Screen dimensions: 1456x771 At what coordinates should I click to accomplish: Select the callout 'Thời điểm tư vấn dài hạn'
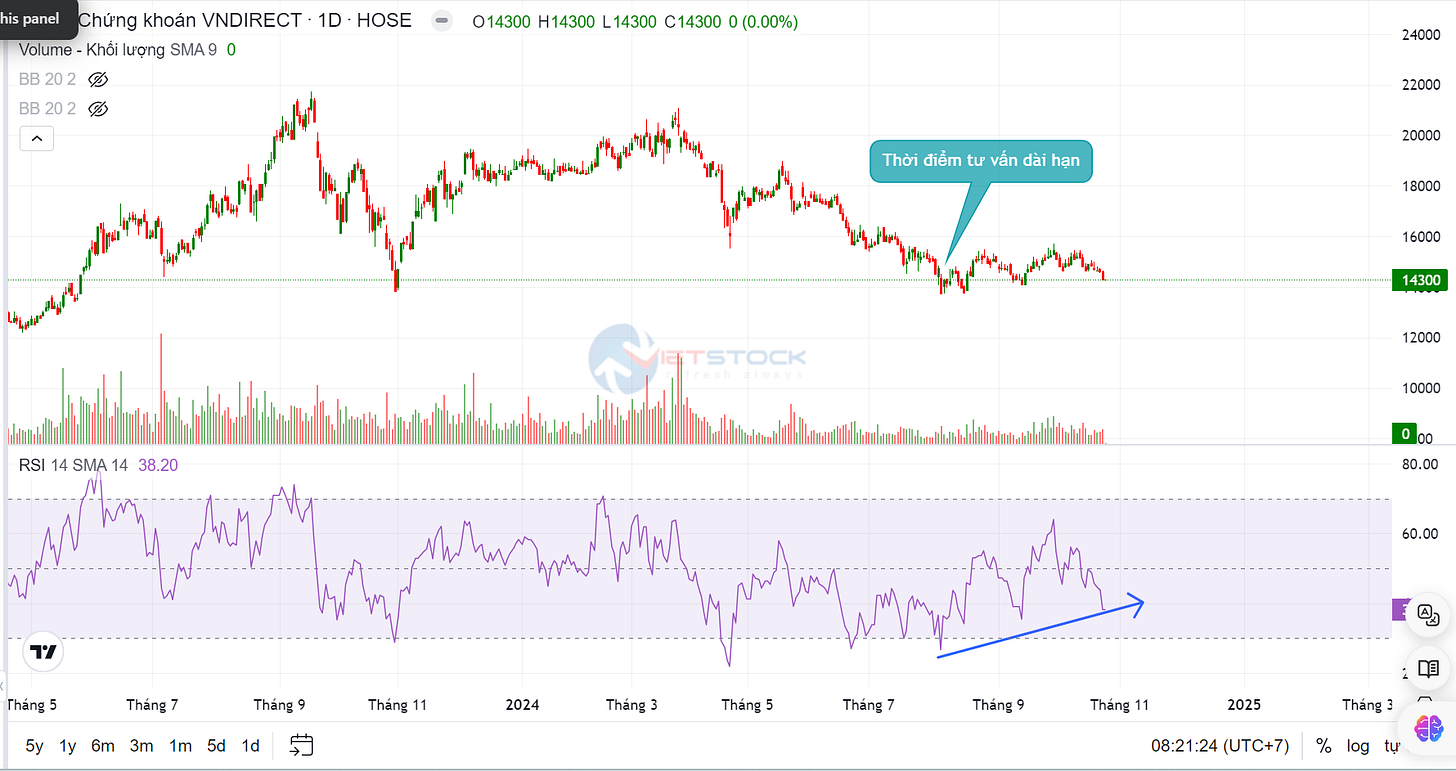(981, 160)
